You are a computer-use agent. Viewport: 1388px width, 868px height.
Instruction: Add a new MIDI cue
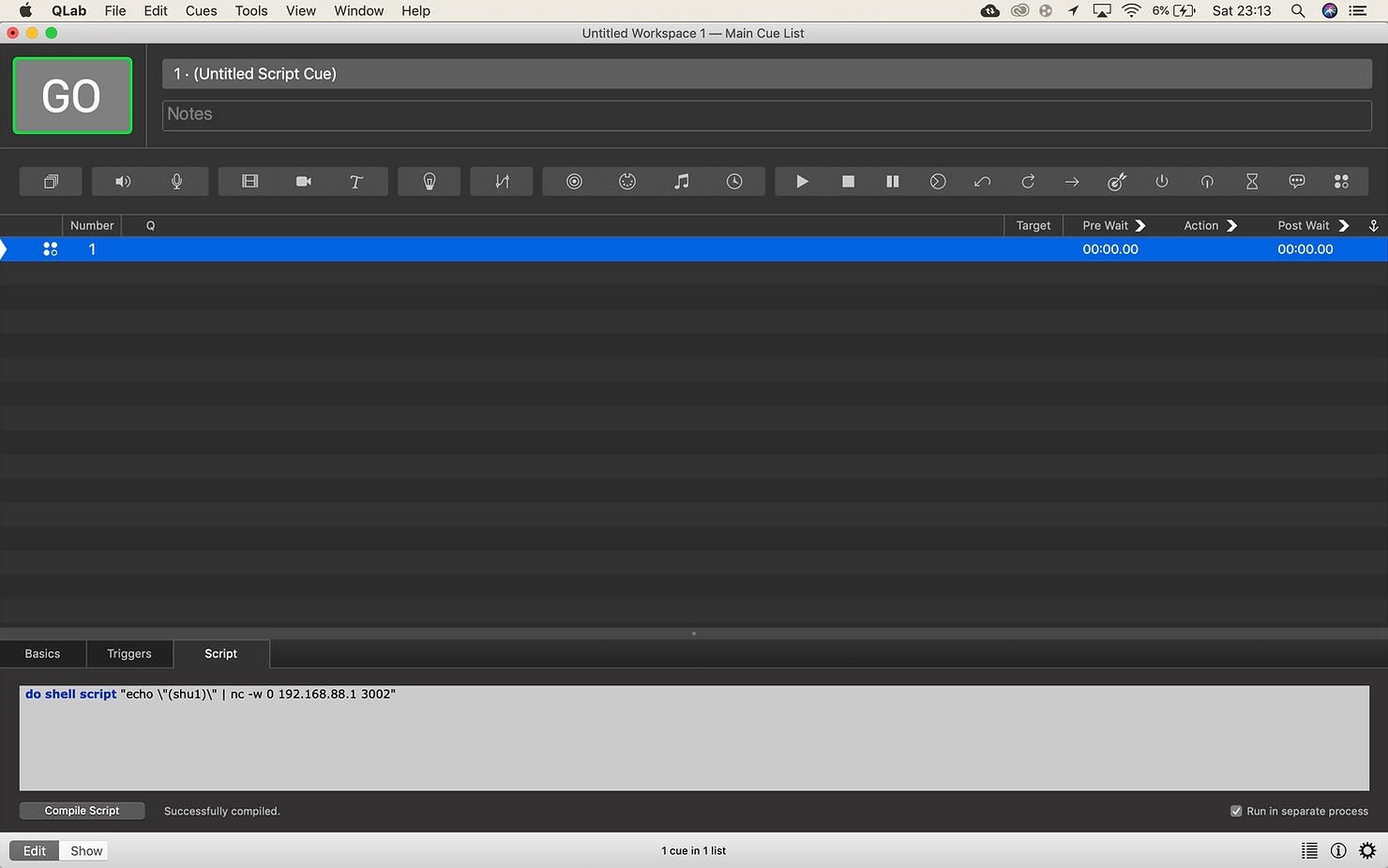[627, 182]
